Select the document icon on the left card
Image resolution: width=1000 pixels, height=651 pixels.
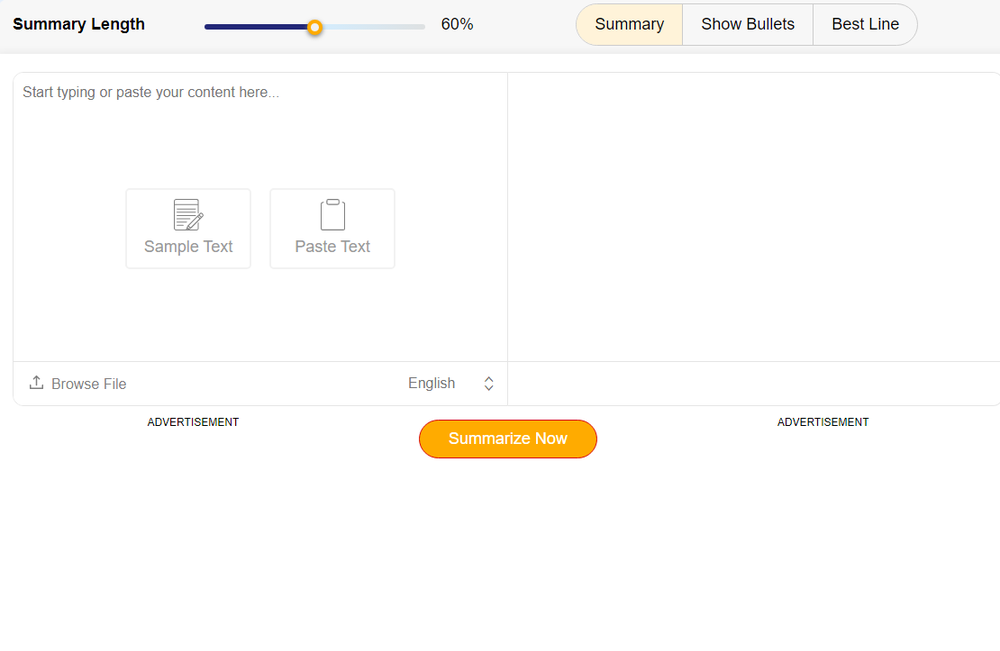(x=188, y=213)
